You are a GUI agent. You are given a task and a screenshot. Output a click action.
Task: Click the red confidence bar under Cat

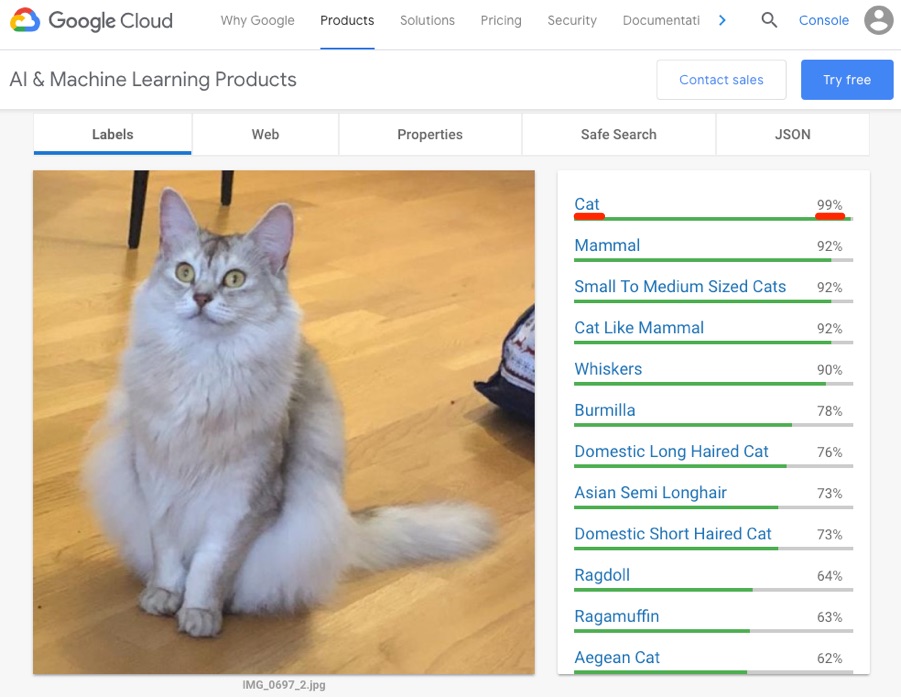click(588, 217)
